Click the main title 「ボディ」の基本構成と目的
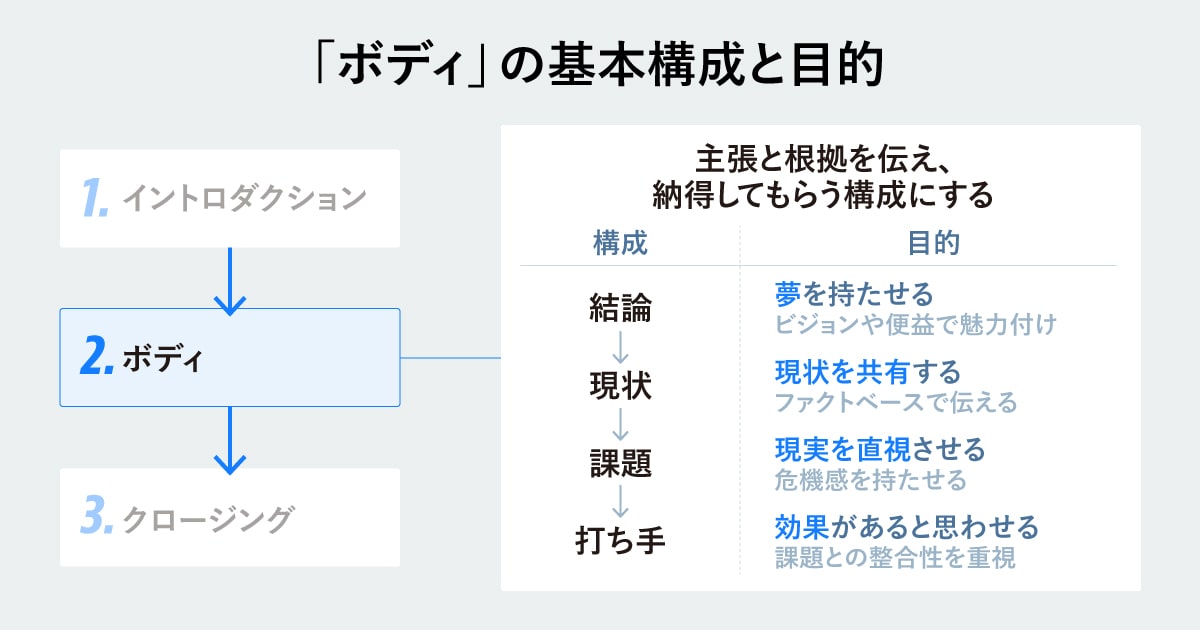Image resolution: width=1200 pixels, height=630 pixels. click(599, 68)
